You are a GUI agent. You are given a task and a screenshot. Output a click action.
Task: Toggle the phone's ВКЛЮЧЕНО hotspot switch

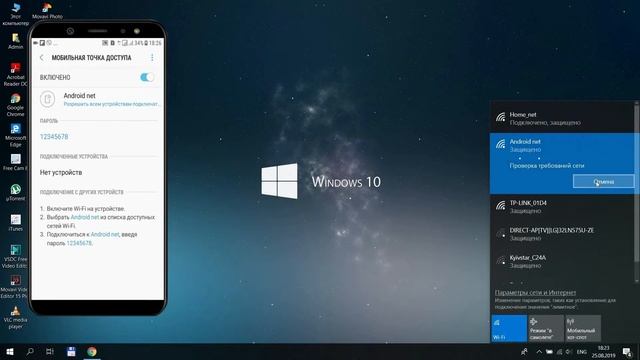coord(147,77)
